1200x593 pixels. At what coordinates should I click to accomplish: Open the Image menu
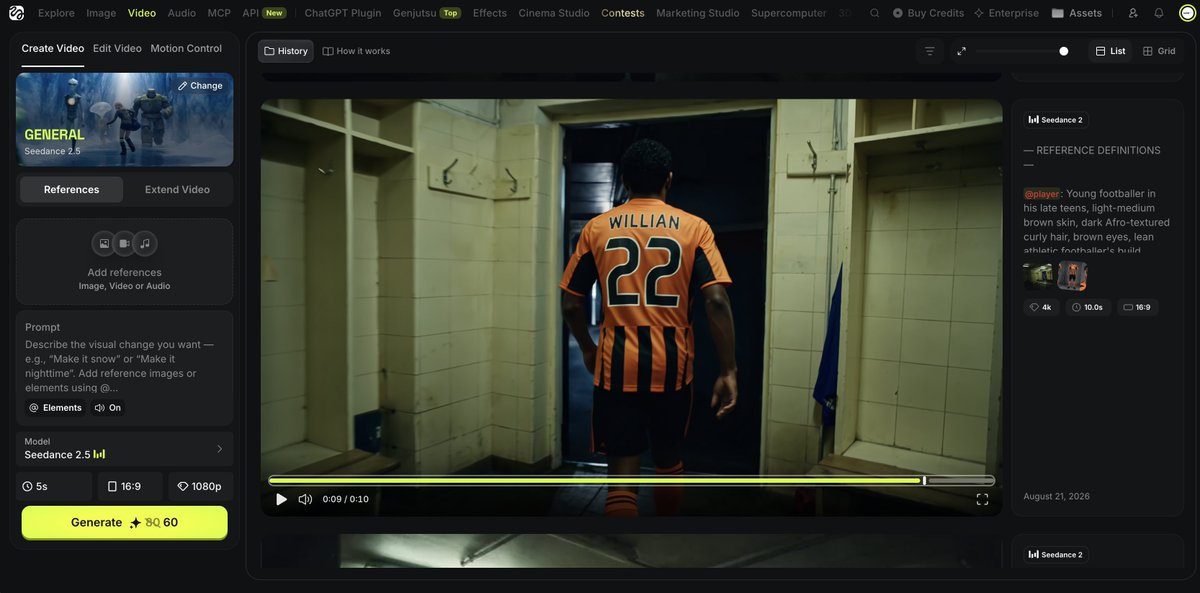[101, 13]
